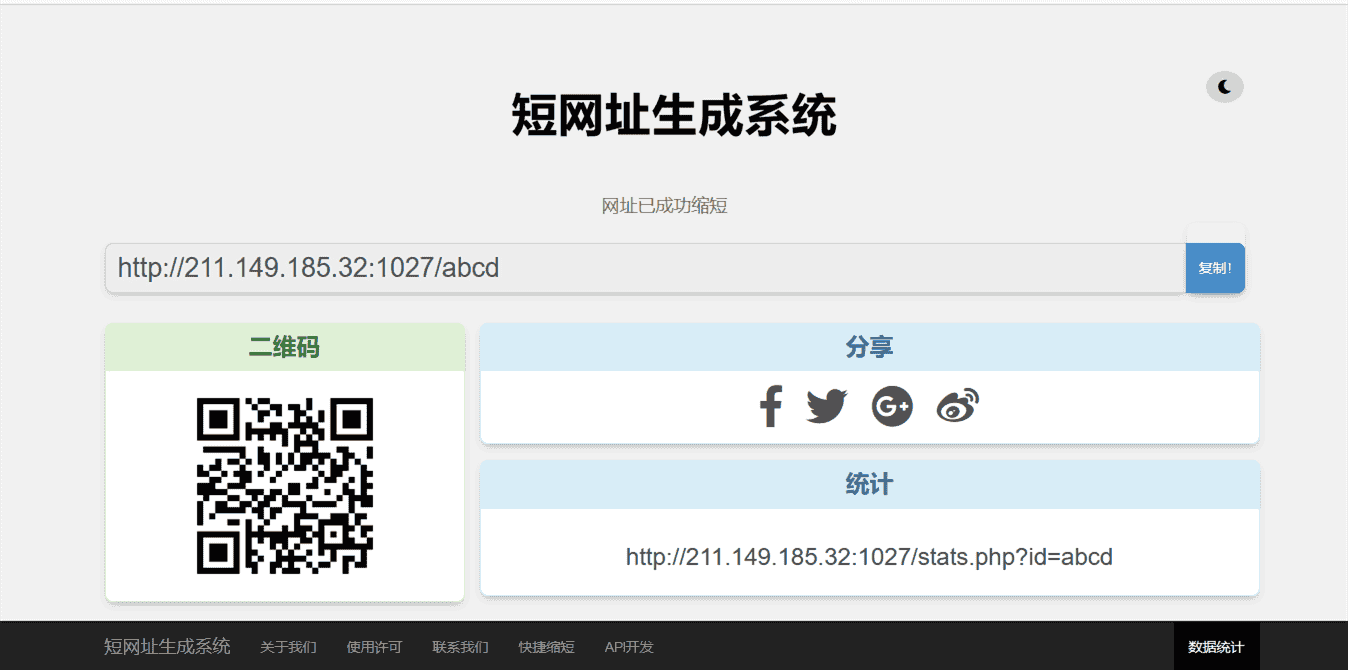
Task: Open the 使用许可 footer menu item
Action: click(x=374, y=647)
